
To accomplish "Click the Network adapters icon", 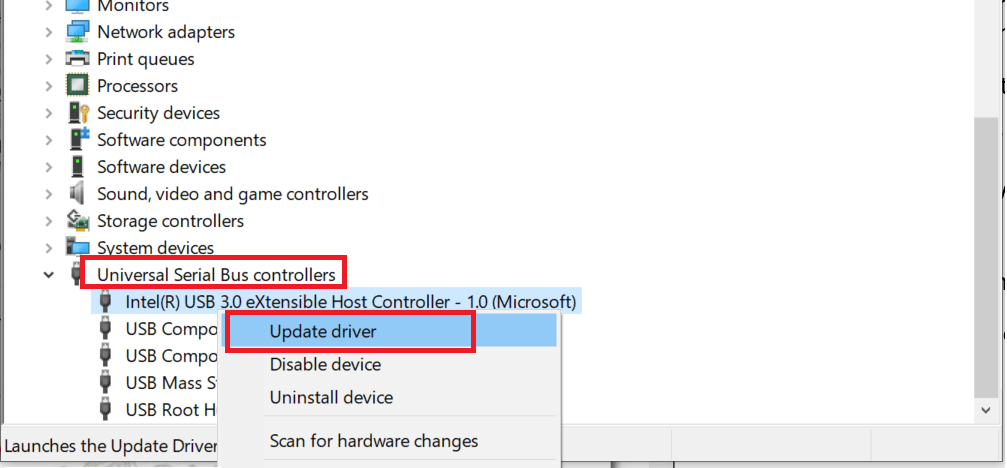I will coord(78,31).
